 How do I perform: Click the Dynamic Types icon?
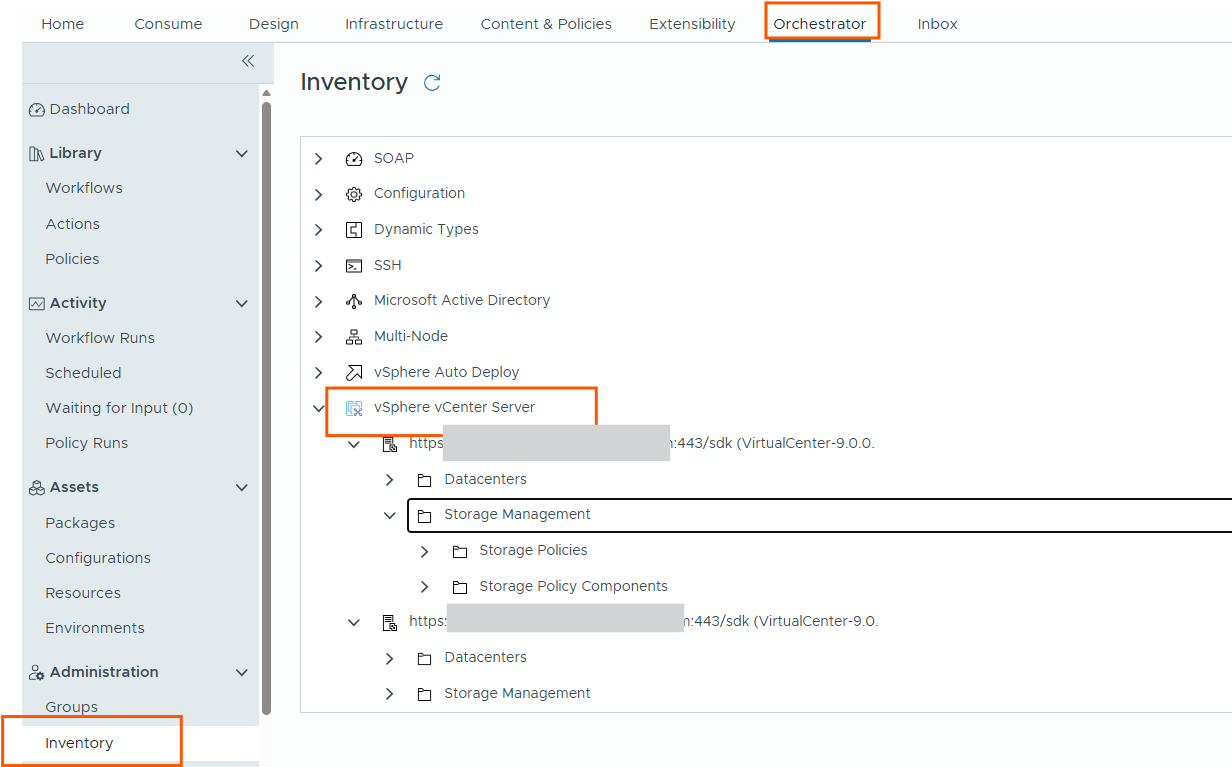tap(353, 230)
